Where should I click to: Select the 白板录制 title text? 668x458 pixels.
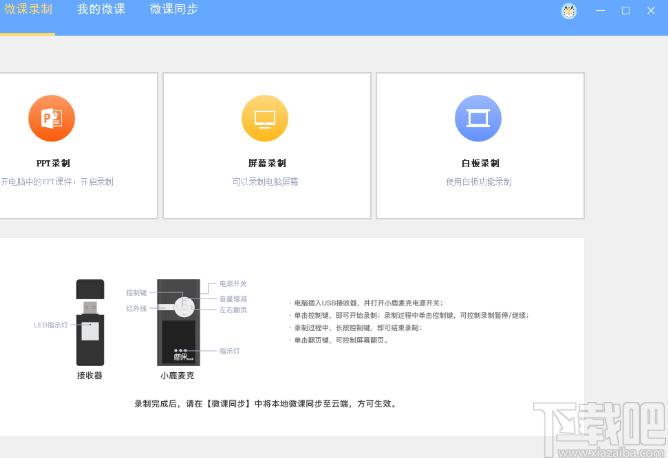point(478,163)
